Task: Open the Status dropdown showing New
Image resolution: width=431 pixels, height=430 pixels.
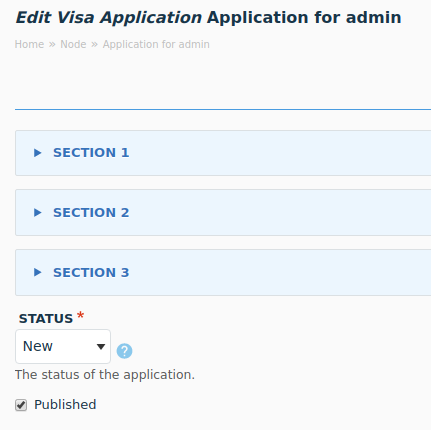Action: point(63,346)
